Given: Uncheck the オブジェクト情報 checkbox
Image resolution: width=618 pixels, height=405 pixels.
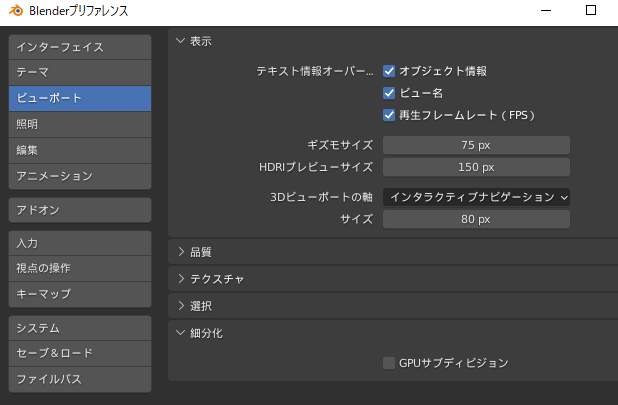Looking at the screenshot, I should coord(389,71).
